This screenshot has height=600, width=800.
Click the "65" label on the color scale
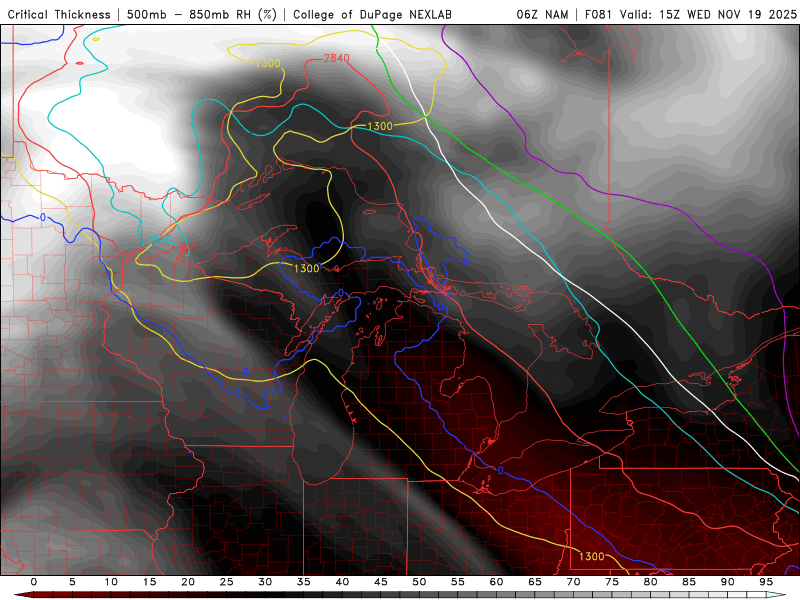pyautogui.click(x=535, y=582)
